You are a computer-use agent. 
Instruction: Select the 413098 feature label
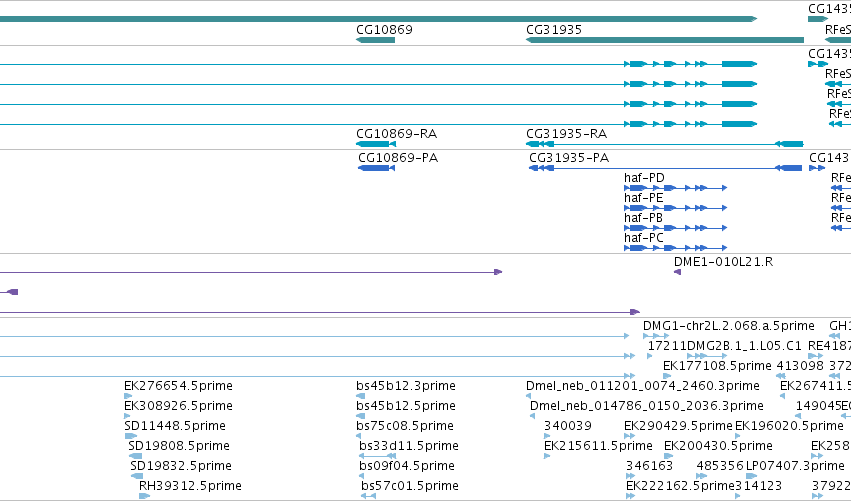(x=800, y=366)
